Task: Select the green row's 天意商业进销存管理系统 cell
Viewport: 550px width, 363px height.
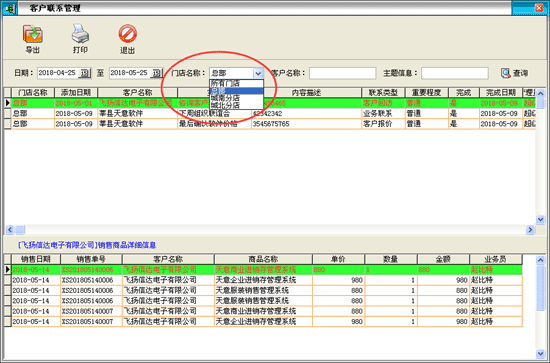Action: (263, 270)
